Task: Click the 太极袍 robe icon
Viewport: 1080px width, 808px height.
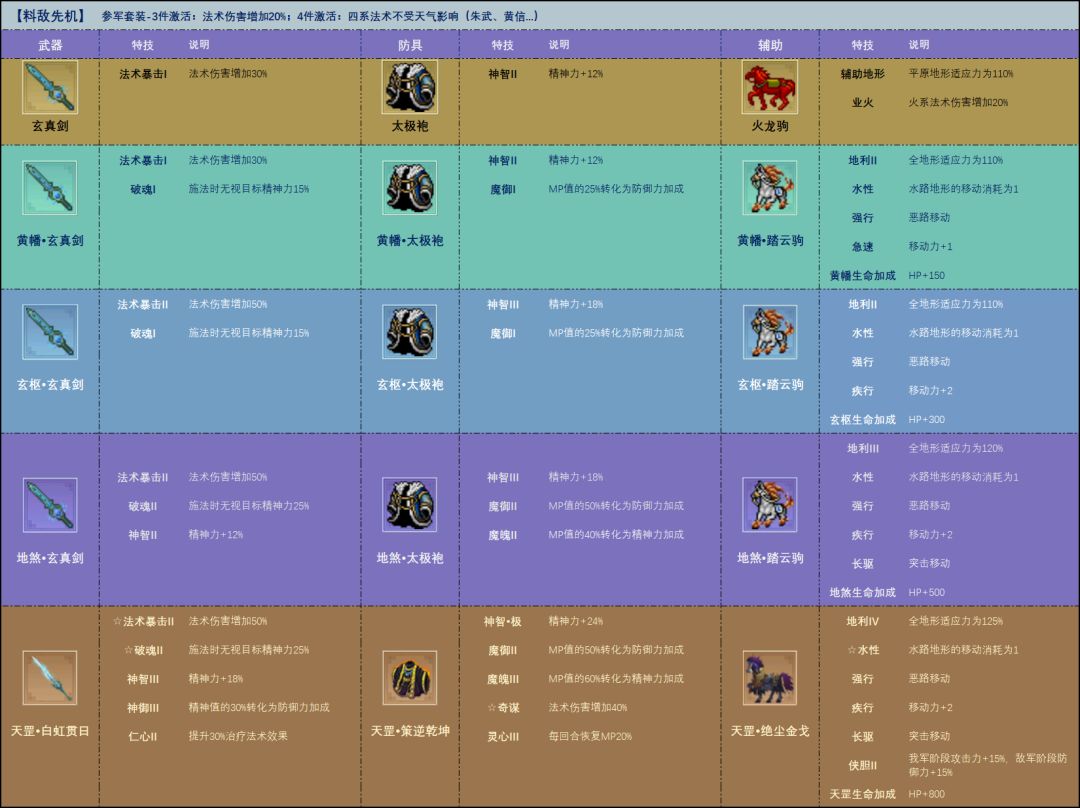Action: point(410,87)
